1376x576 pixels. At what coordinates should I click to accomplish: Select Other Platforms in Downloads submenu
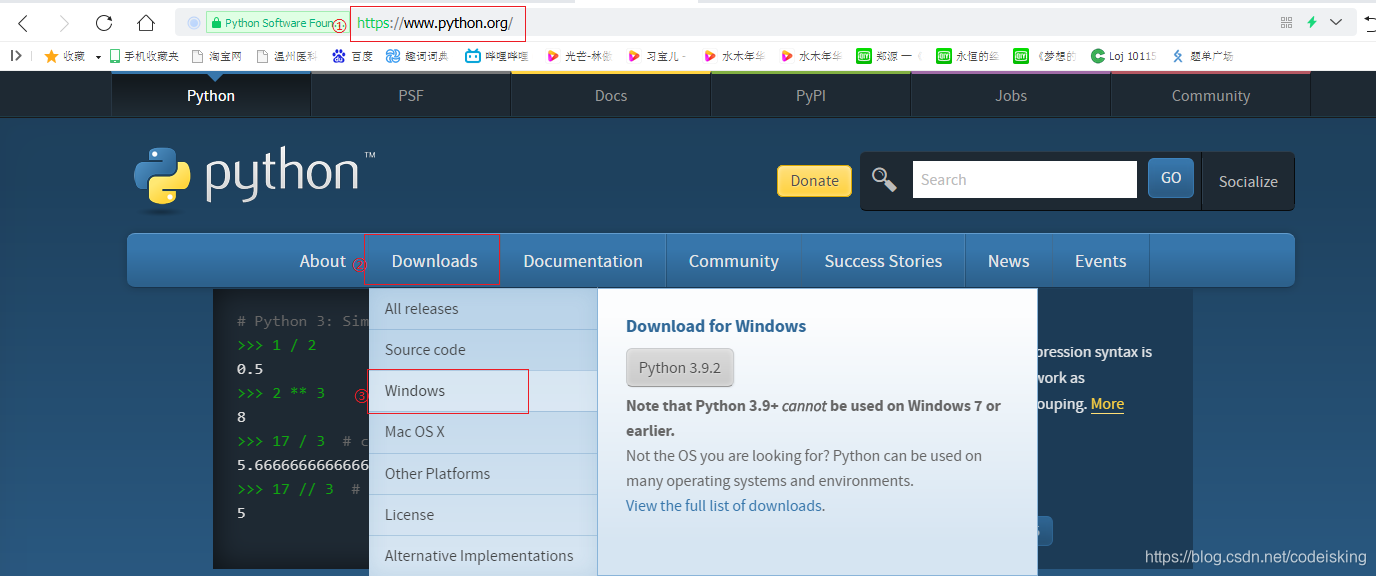483,474
